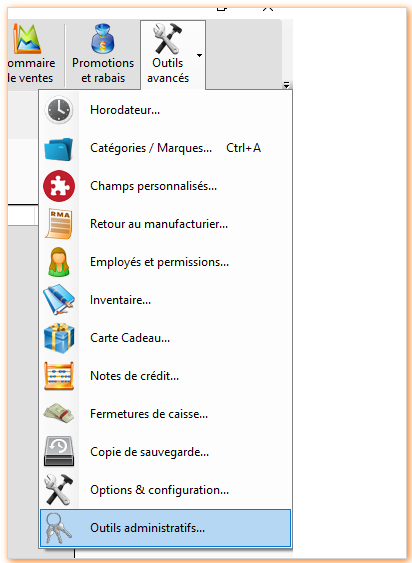Image resolution: width=412 pixels, height=563 pixels.
Task: Click the abacus icon for credit notes
Action: pos(59,376)
